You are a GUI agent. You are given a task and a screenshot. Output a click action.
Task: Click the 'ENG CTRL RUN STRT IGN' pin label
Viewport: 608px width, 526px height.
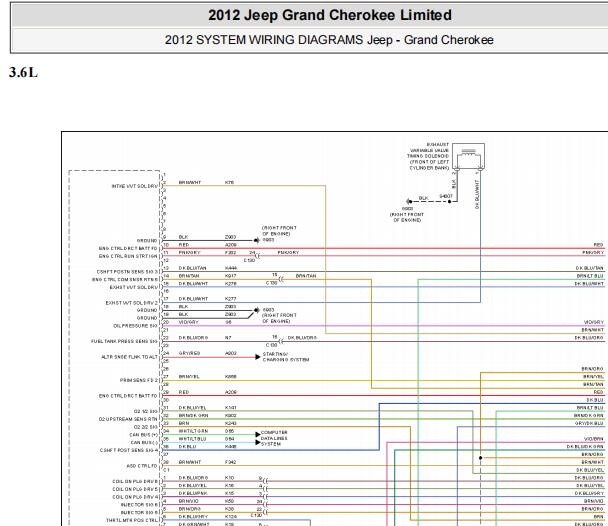tap(128, 256)
